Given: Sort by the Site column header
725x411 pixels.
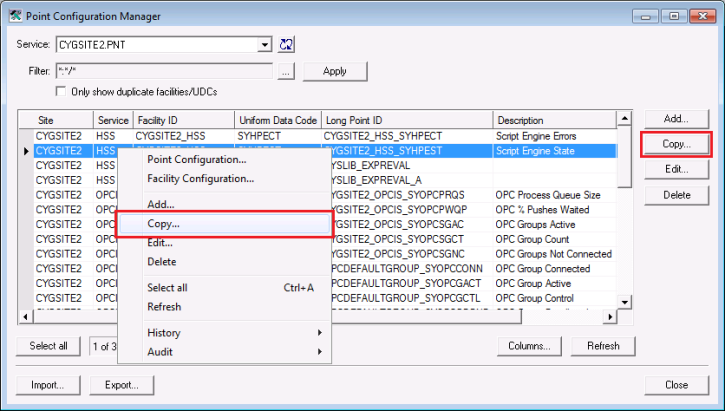Looking at the screenshot, I should pyautogui.click(x=56, y=120).
